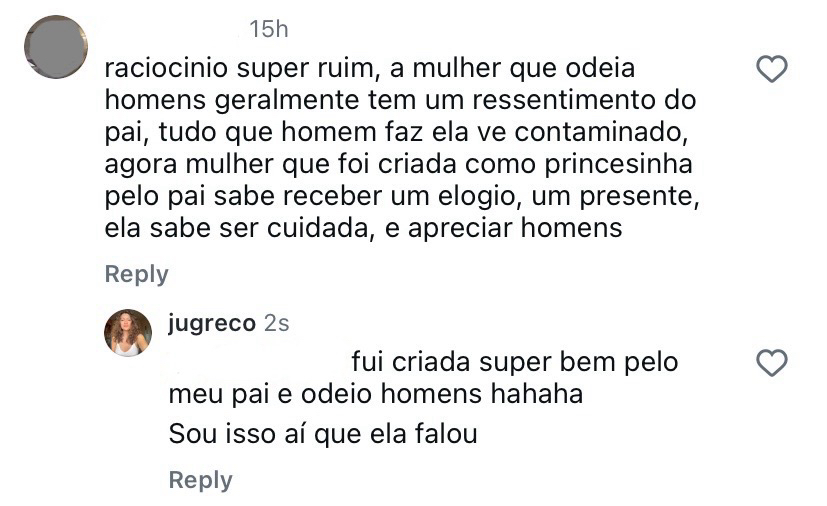Click the phrase "ela ve contaminado"
This screenshot has width=827, height=506.
tap(560, 132)
